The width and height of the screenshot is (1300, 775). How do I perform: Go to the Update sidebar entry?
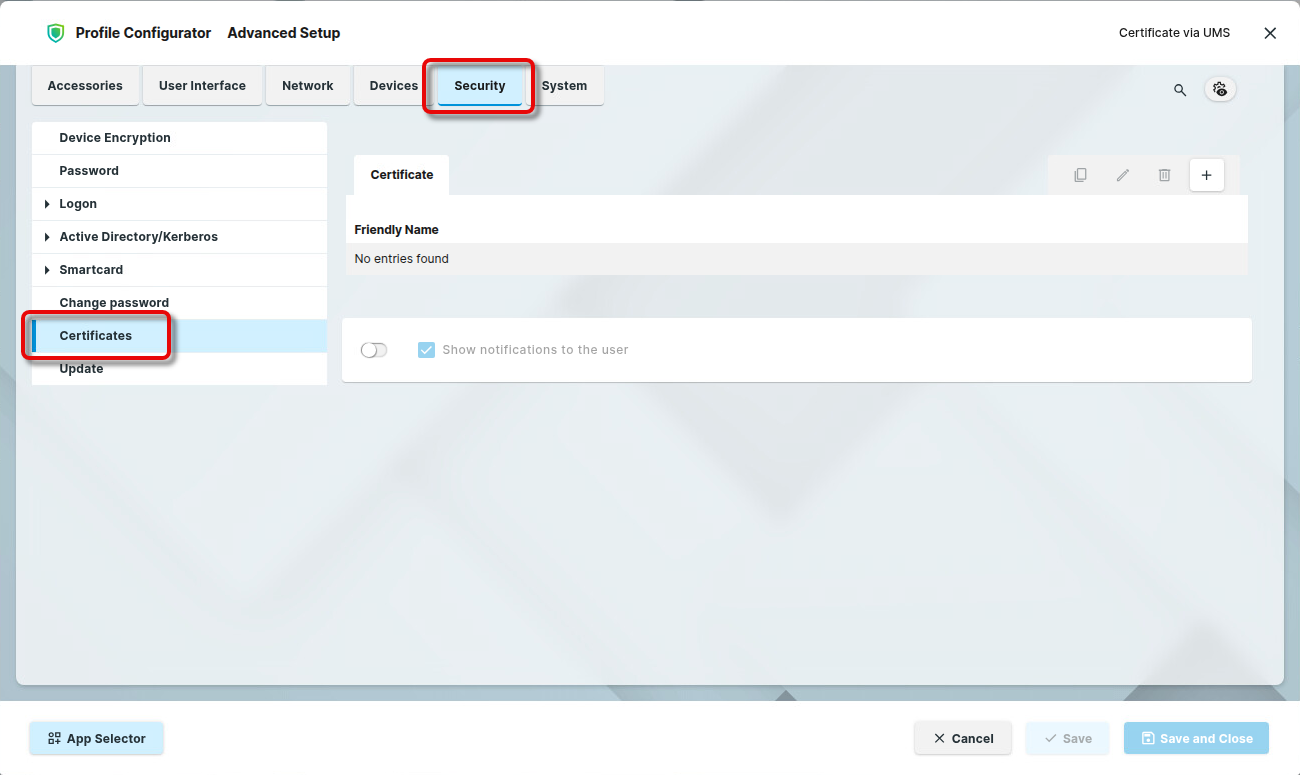pyautogui.click(x=81, y=369)
